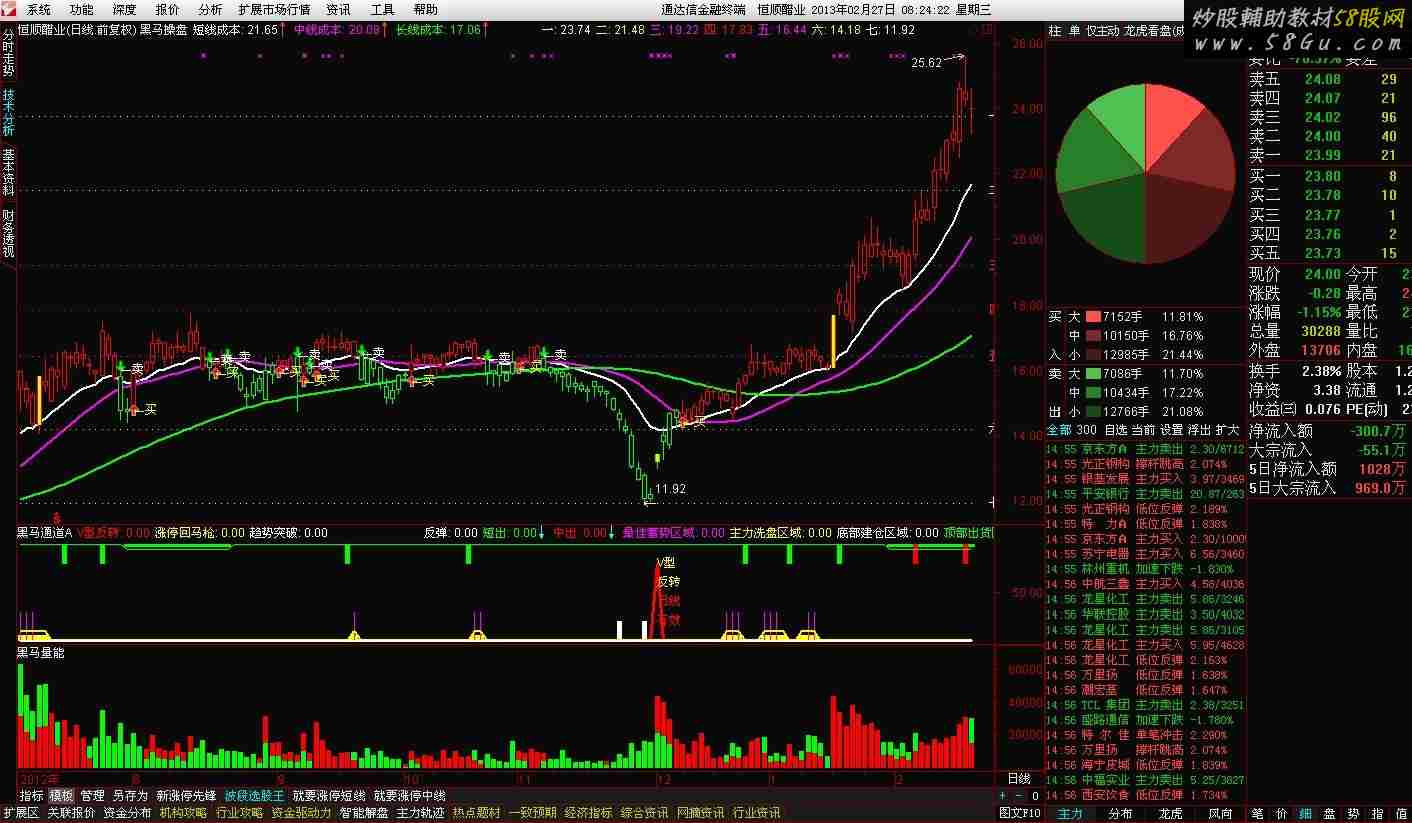Open 一致预期 bottom tab
Viewport: 1412px width, 823px height.
click(x=532, y=814)
